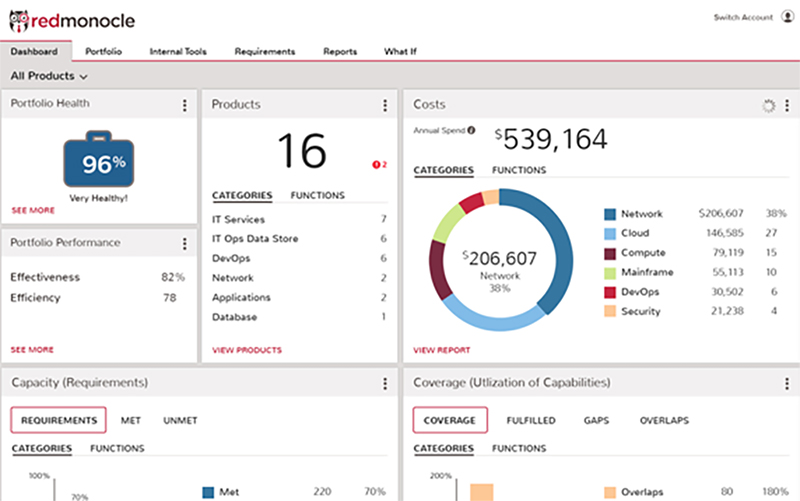800x501 pixels.
Task: Click VIEW PRODUCTS link
Action: (247, 350)
